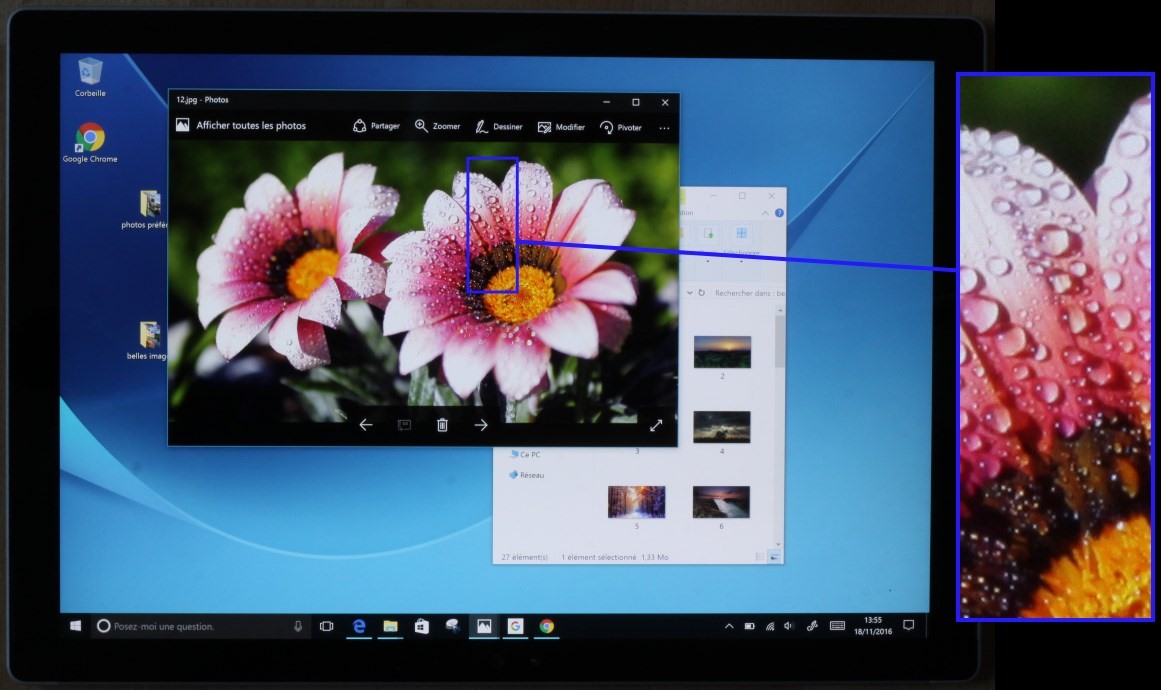This screenshot has height=690, width=1161.
Task: Select the Zoomer magnifier tool
Action: click(x=437, y=127)
